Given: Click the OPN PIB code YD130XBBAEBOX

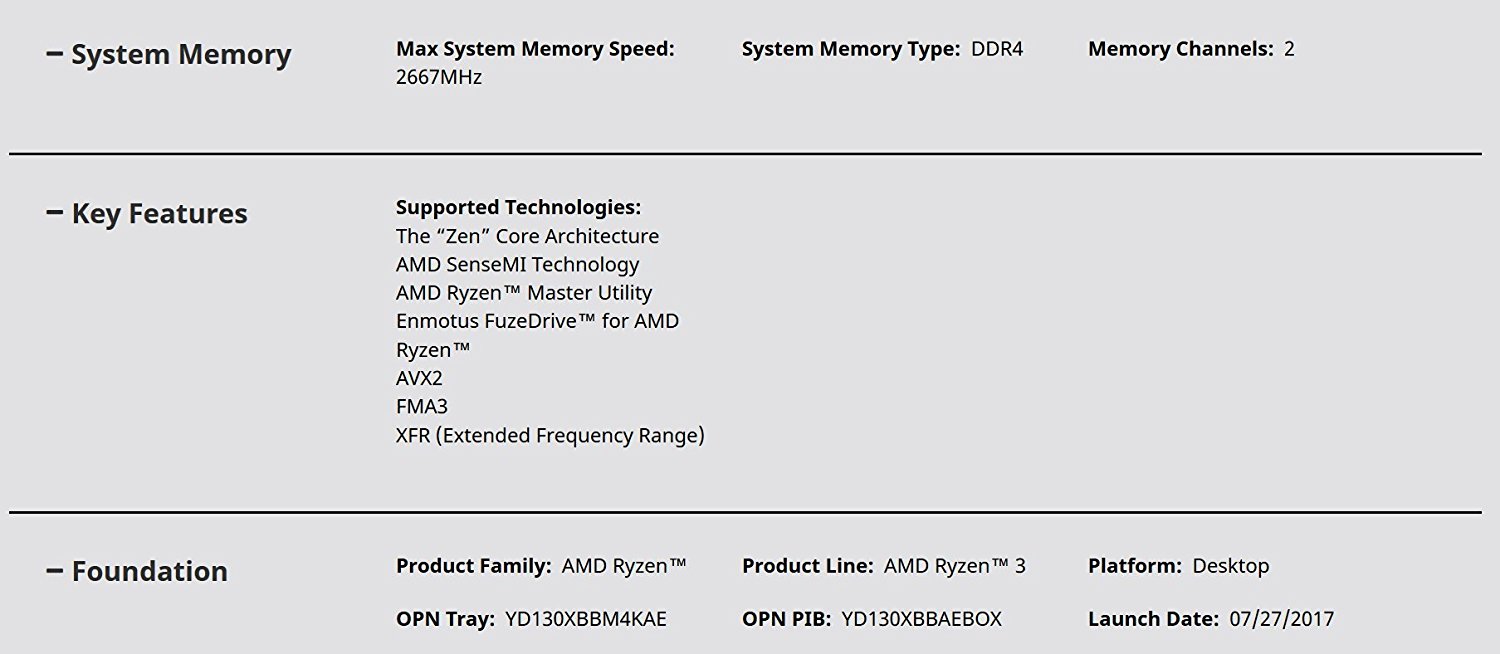Looking at the screenshot, I should pyautogui.click(x=921, y=618).
